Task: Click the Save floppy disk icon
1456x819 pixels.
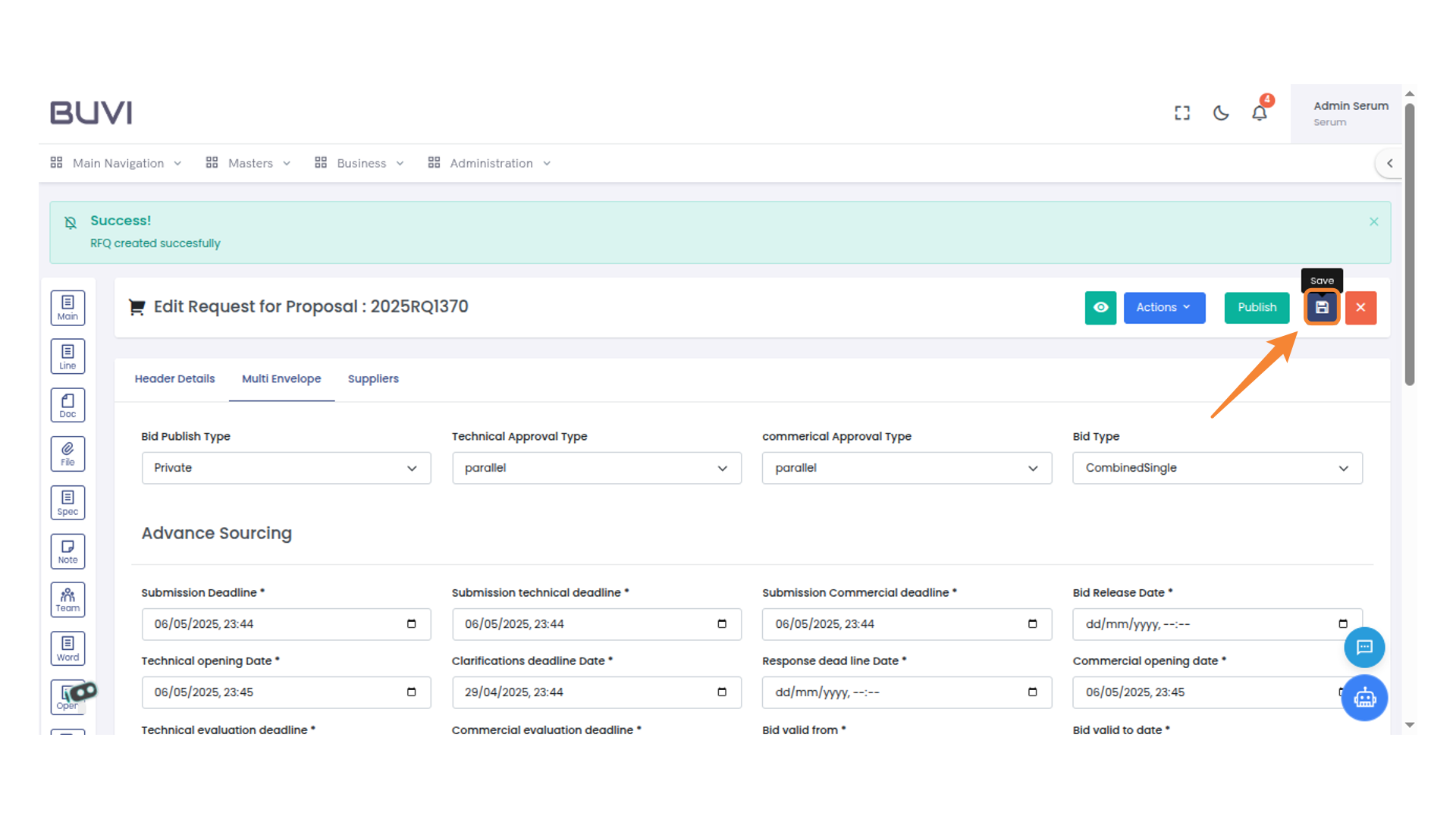Action: coord(1322,308)
